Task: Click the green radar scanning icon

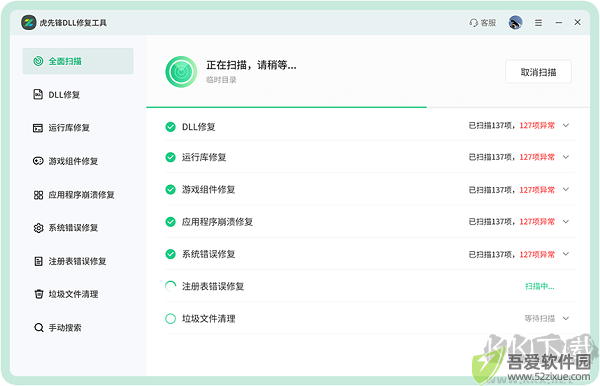Action: coord(181,72)
